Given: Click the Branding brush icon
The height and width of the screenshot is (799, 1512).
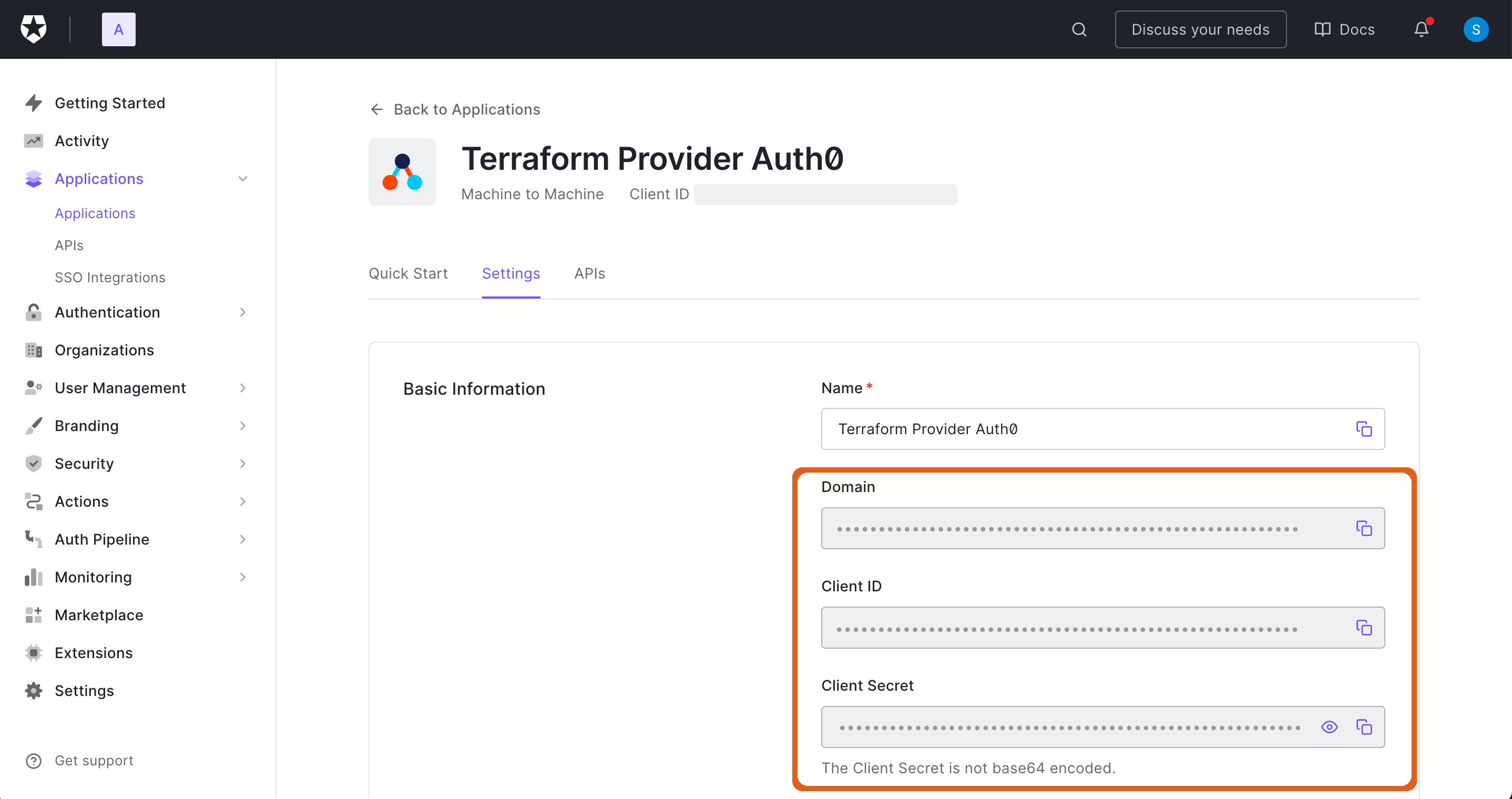Looking at the screenshot, I should point(34,426).
